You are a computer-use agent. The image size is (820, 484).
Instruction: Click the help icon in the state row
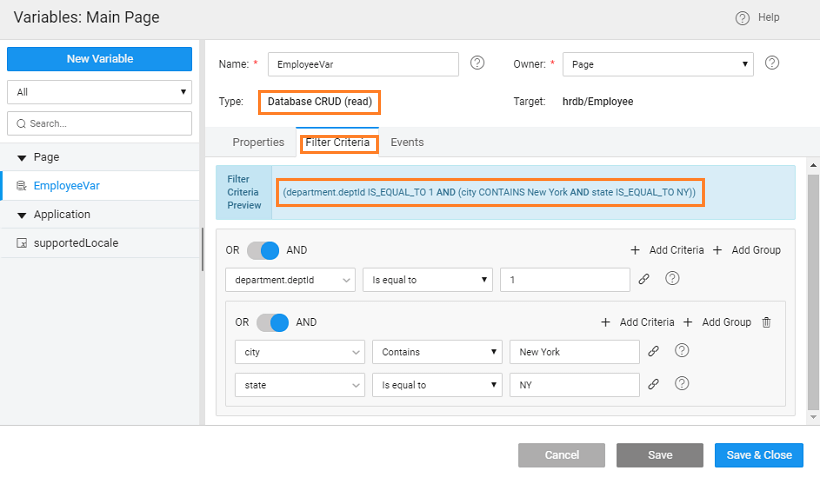coord(682,384)
